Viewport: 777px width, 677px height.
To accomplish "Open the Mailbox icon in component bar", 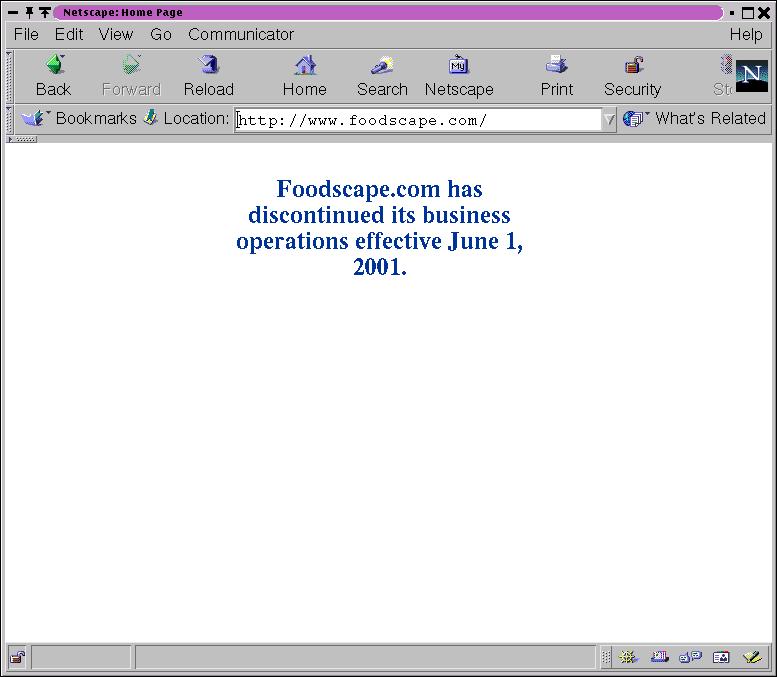I will coord(659,657).
